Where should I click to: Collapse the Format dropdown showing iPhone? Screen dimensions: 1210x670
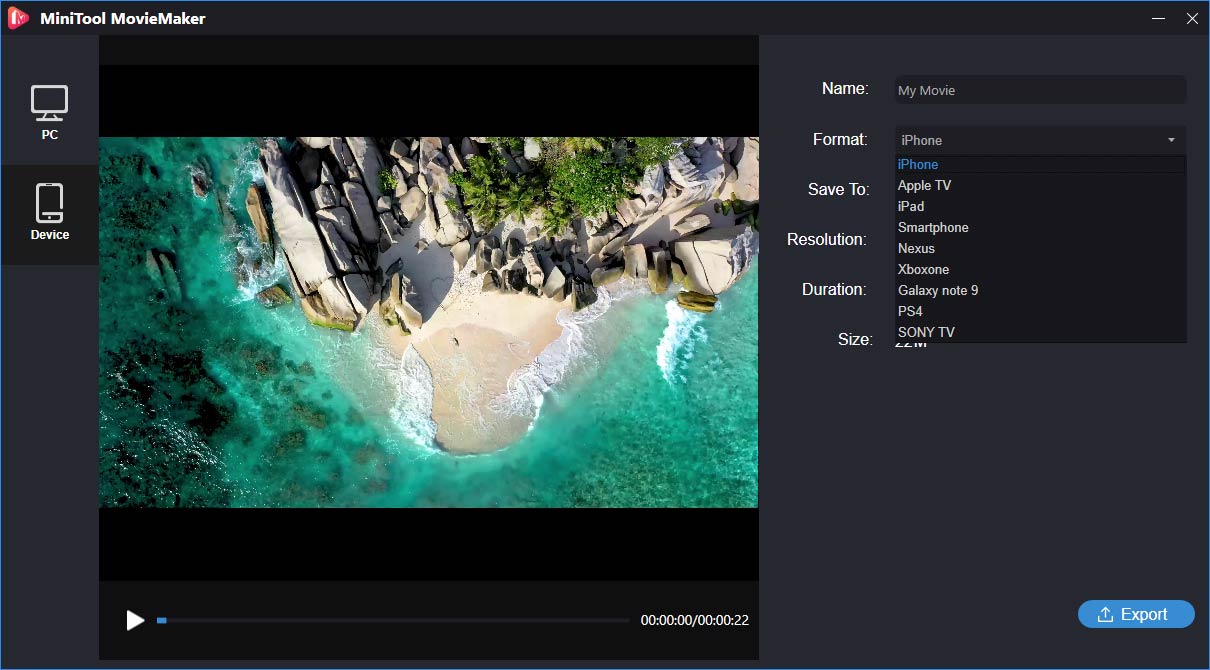point(1038,140)
